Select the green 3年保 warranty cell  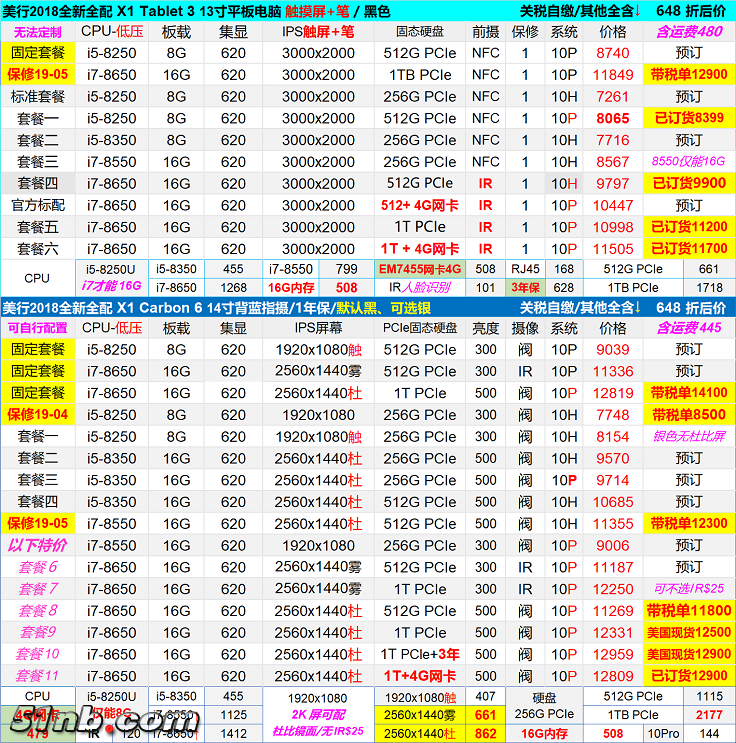525,288
